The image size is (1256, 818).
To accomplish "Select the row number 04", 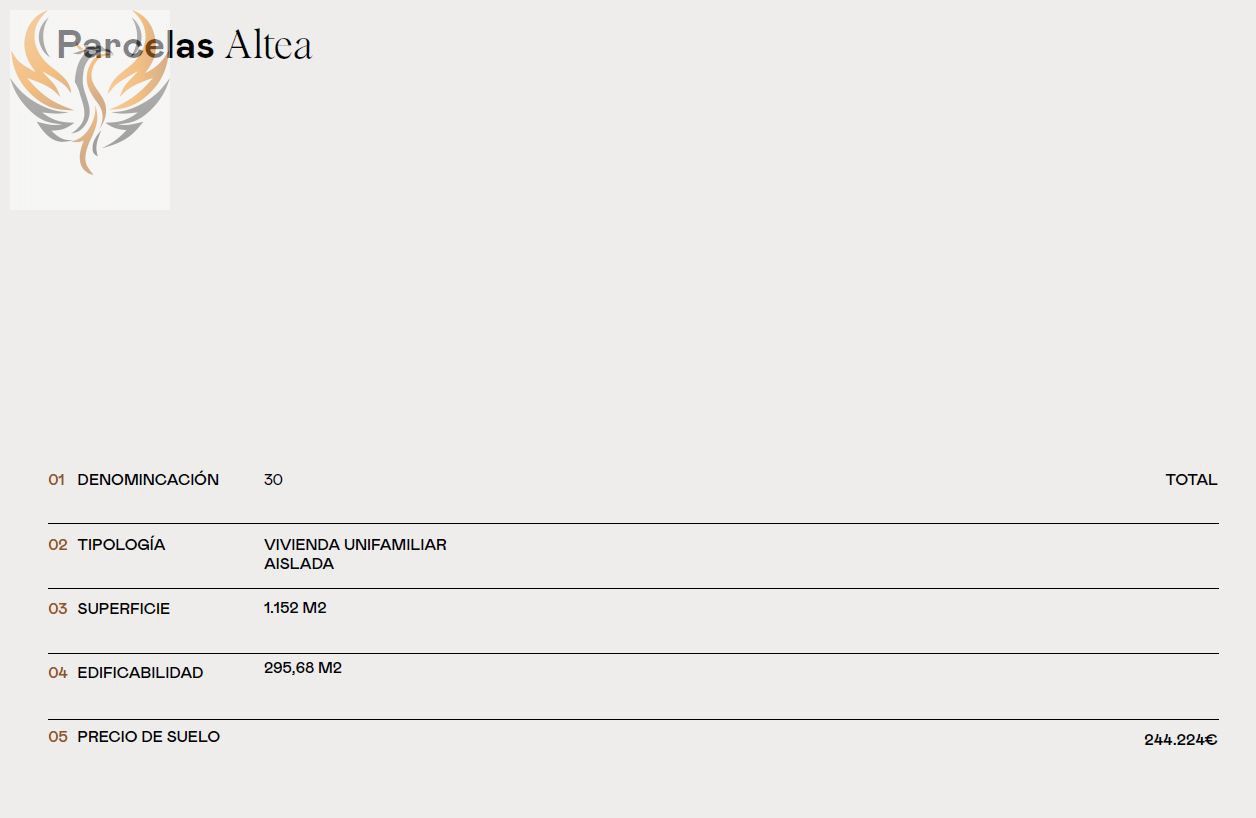I will [58, 673].
